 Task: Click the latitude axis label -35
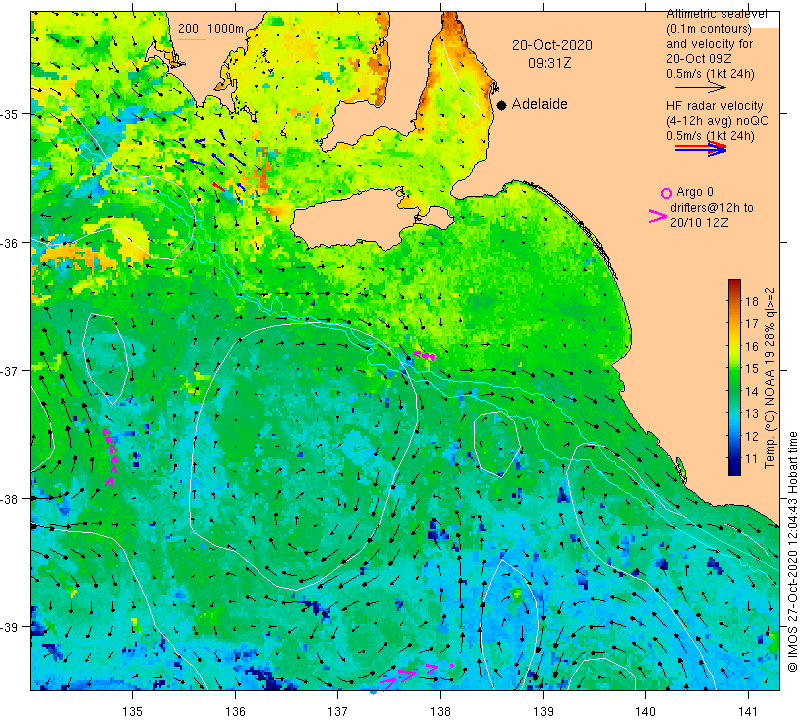tap(10, 114)
